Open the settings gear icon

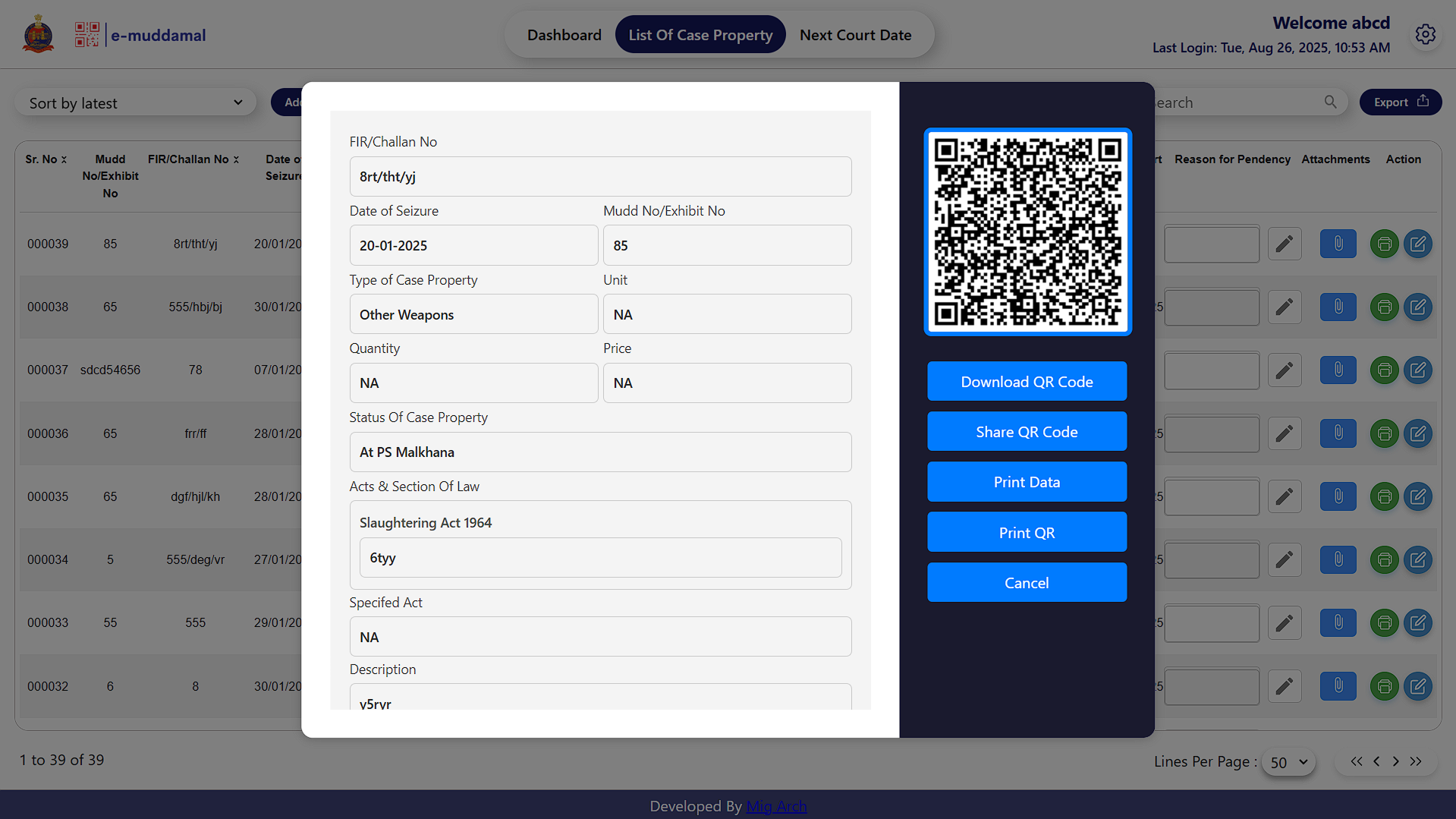(1425, 35)
